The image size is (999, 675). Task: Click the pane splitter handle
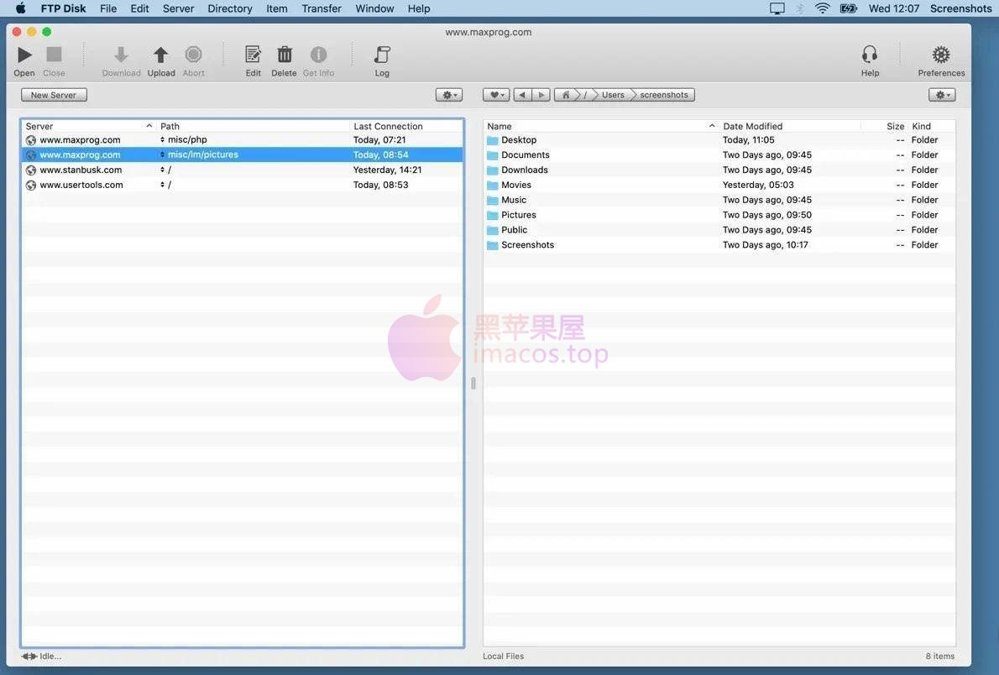click(473, 383)
